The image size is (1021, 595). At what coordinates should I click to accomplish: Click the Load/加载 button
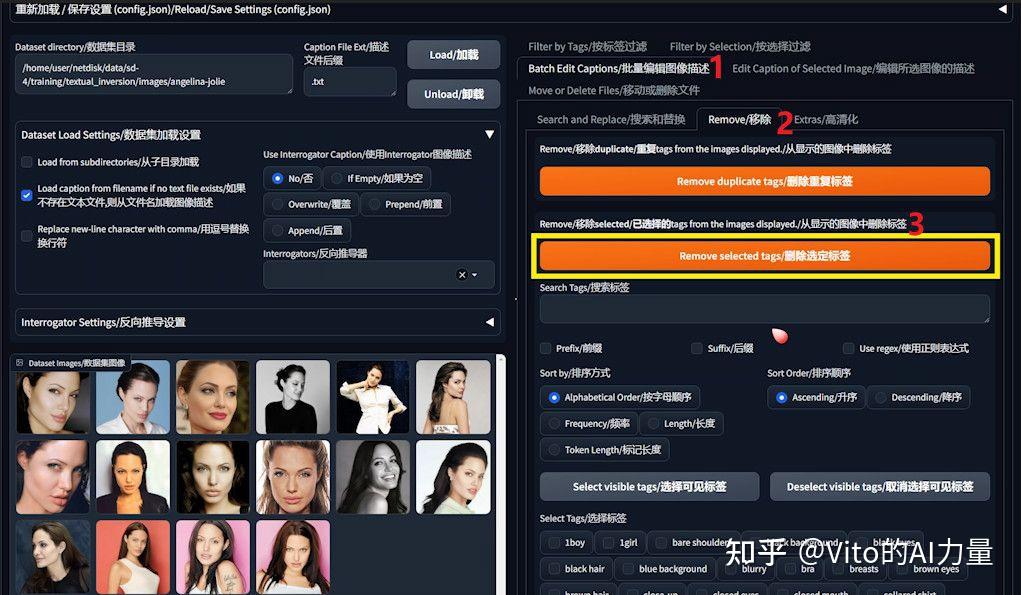453,54
